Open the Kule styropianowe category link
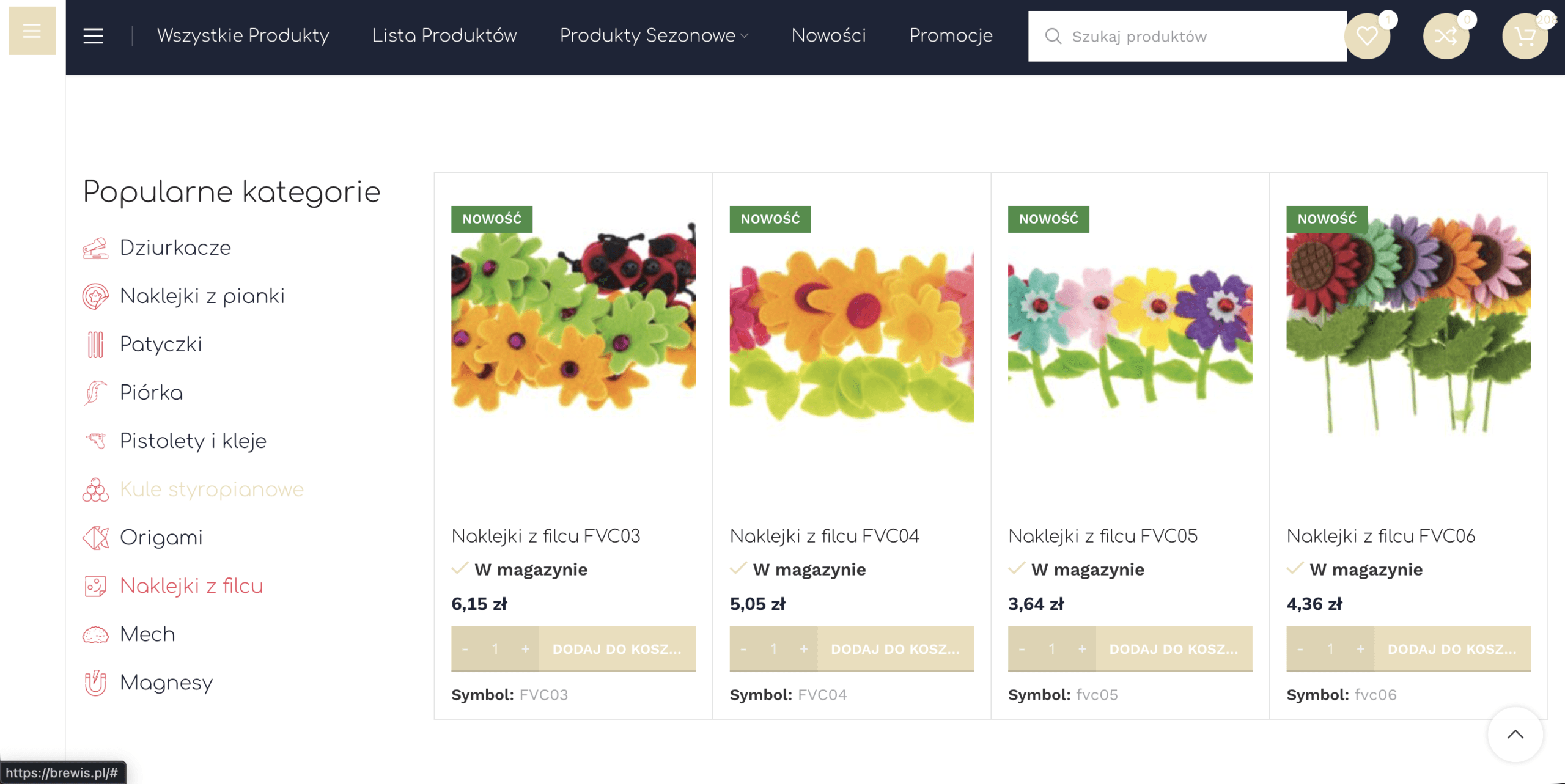This screenshot has width=1565, height=784. pyautogui.click(x=212, y=489)
